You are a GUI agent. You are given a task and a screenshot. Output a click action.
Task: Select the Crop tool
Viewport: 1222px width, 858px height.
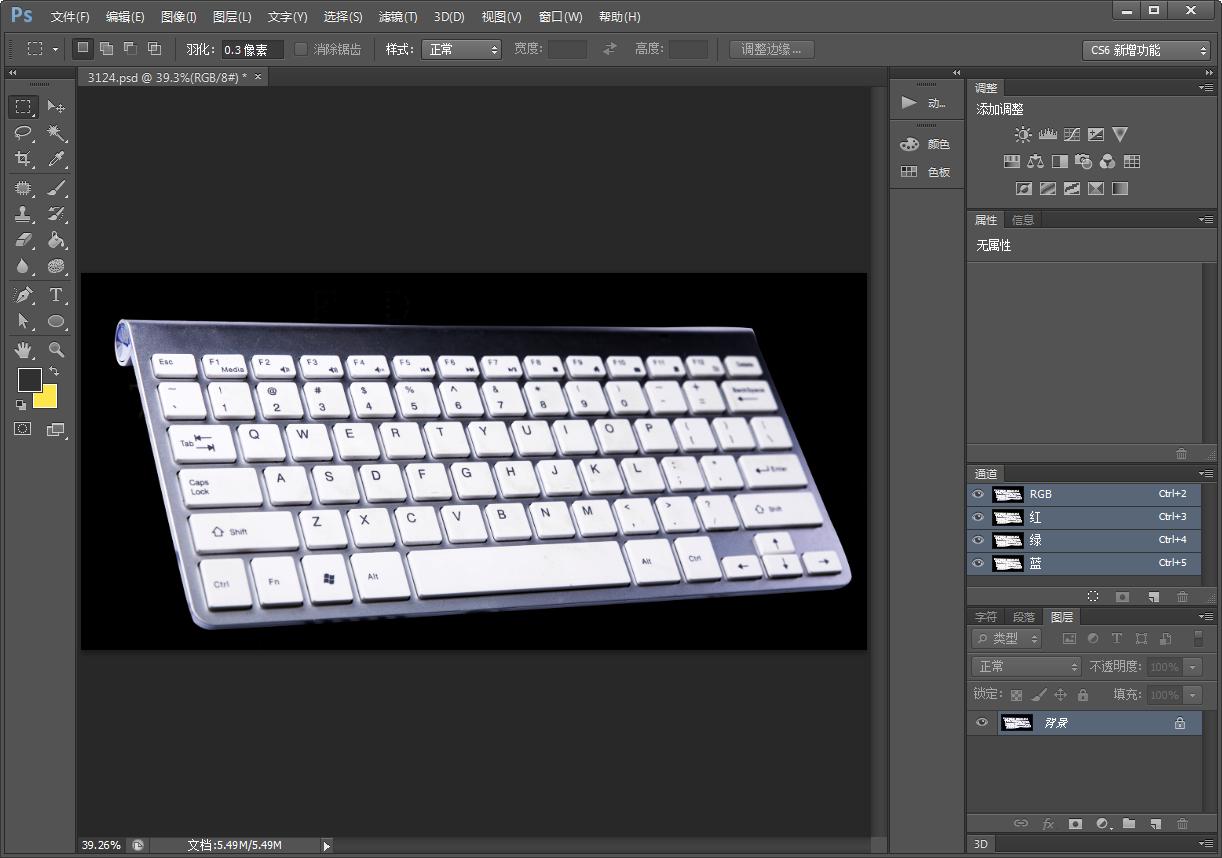pyautogui.click(x=23, y=159)
